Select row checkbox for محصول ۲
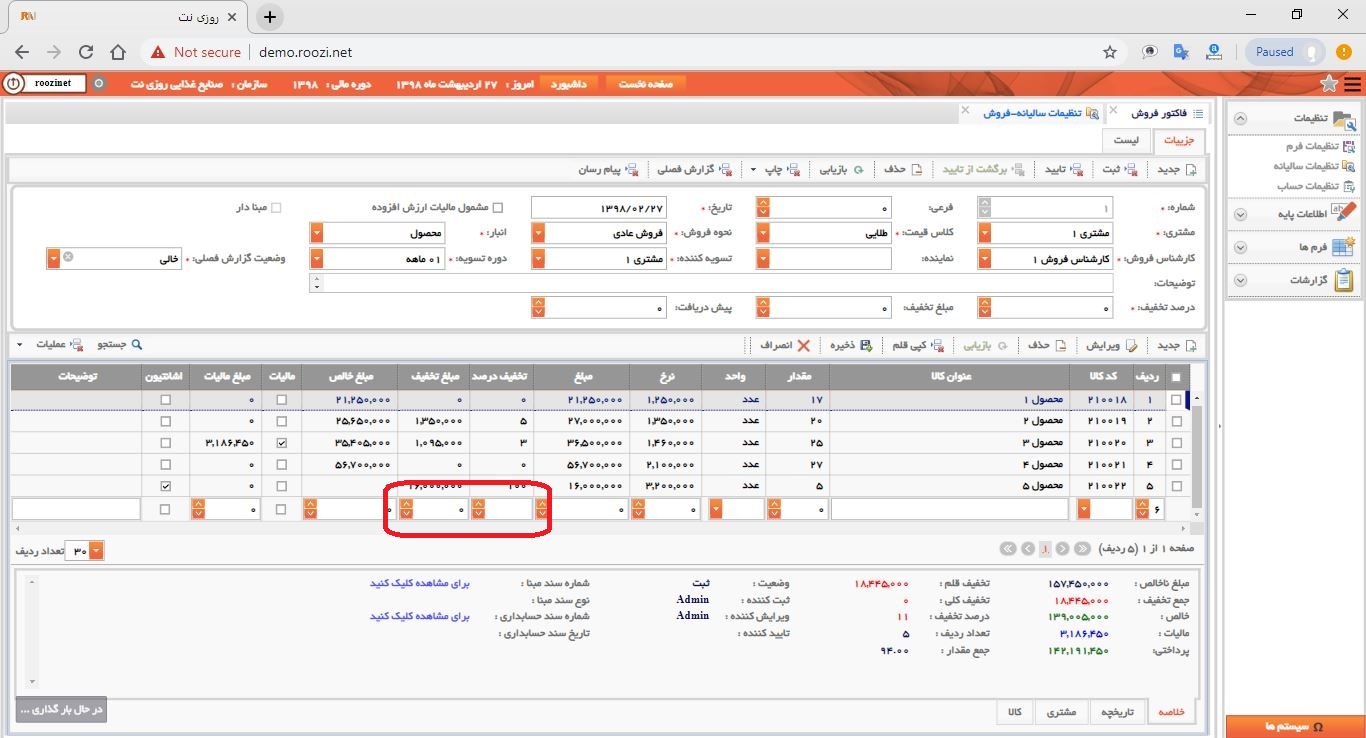Image resolution: width=1366 pixels, height=738 pixels. pos(1176,422)
